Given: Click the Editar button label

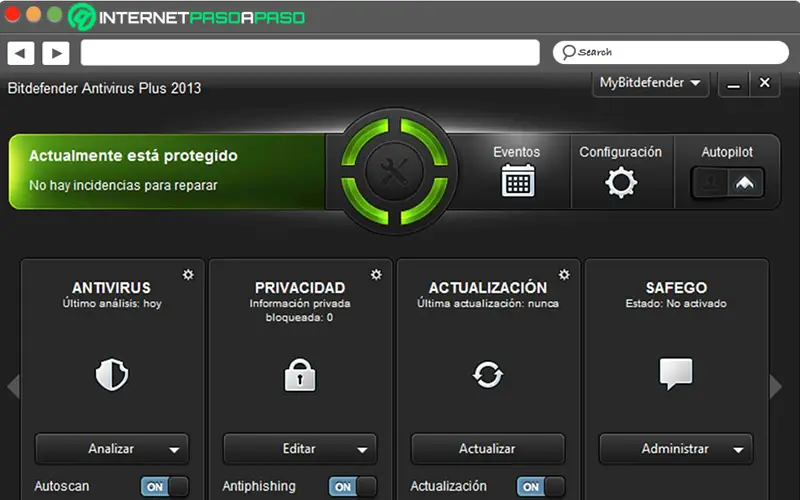Looking at the screenshot, I should [299, 448].
